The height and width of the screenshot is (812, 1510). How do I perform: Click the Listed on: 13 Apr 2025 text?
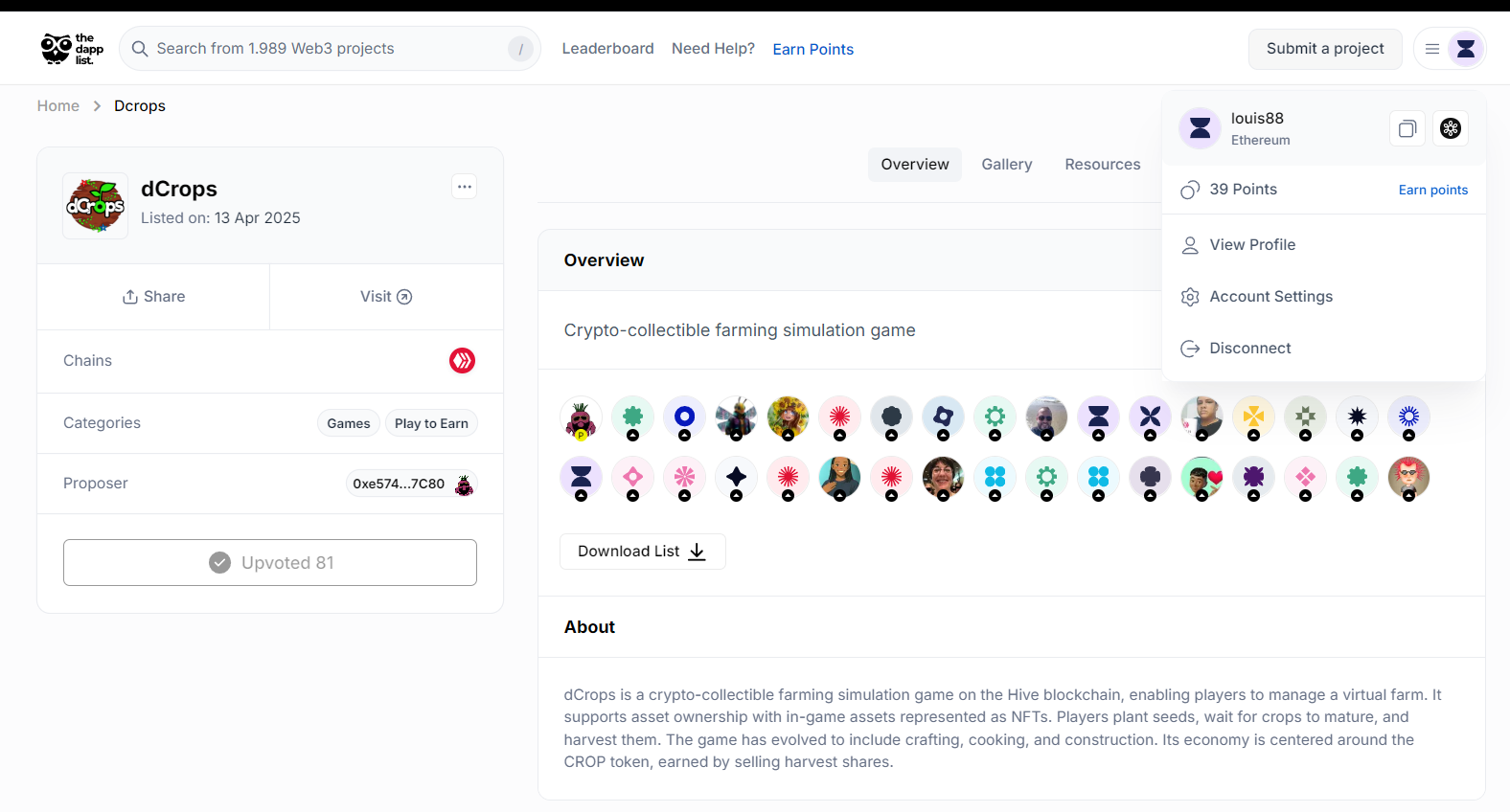[220, 218]
